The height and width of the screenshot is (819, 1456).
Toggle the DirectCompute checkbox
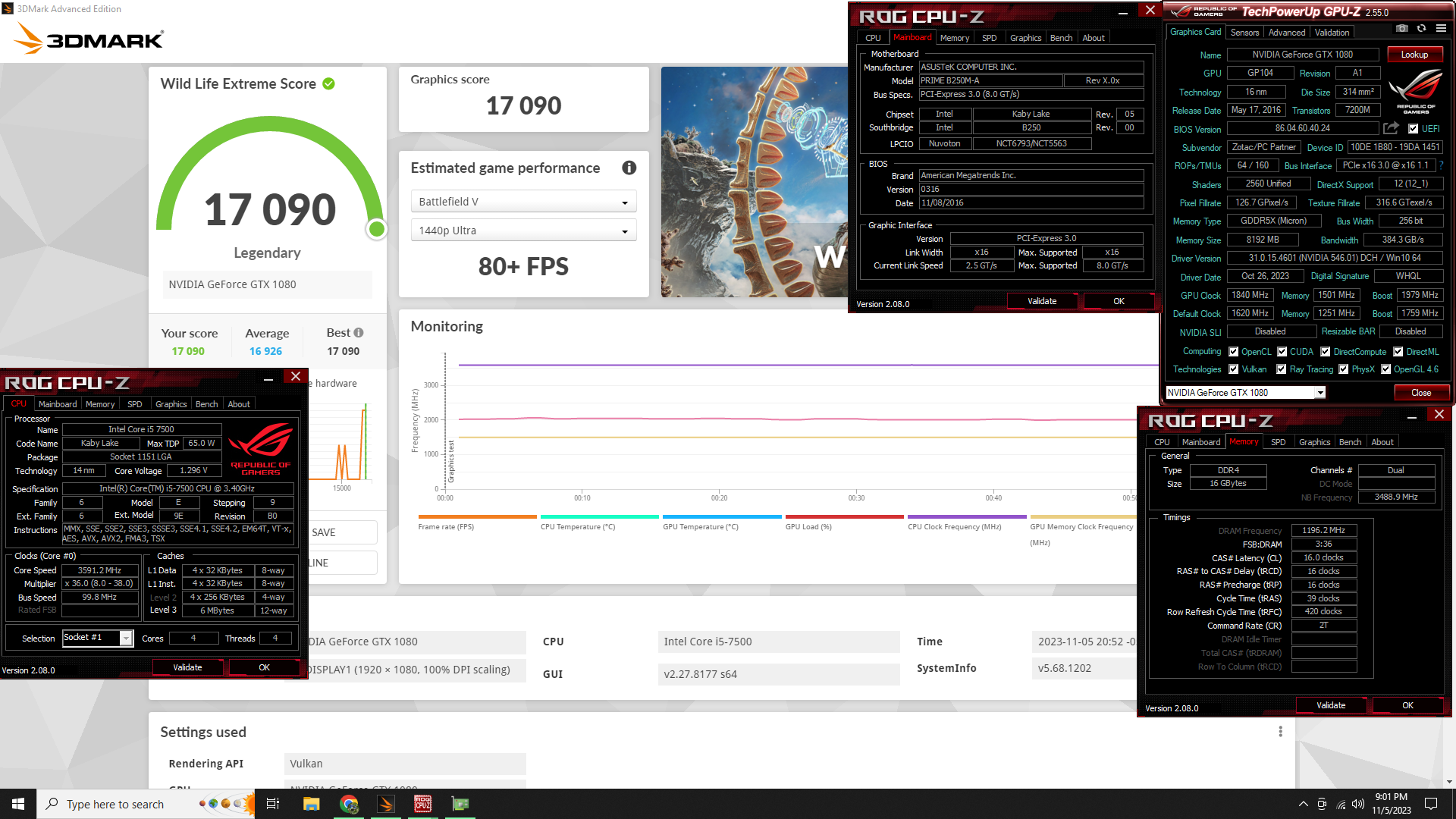[1326, 352]
